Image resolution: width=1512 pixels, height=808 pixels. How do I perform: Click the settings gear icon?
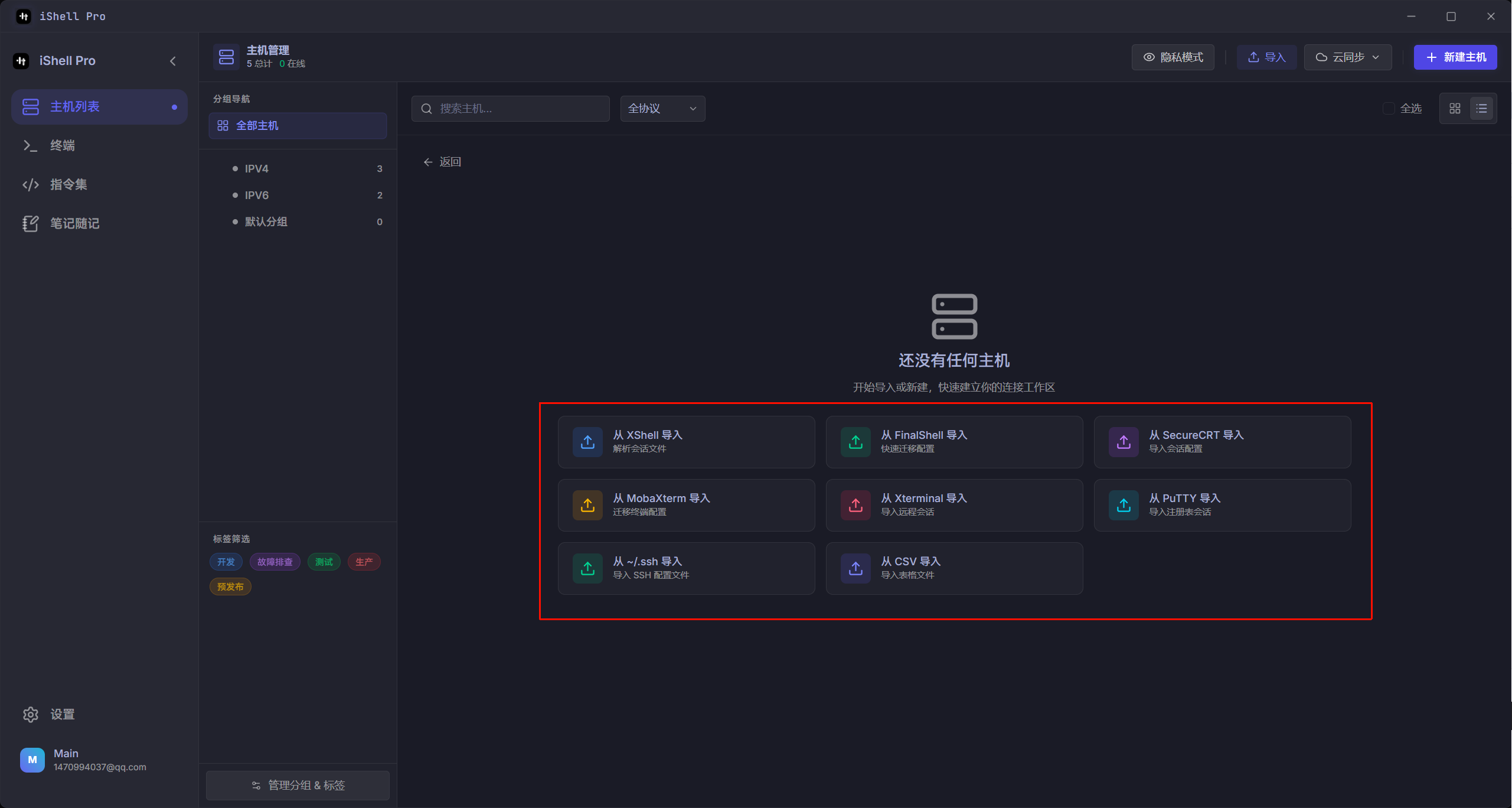point(31,714)
